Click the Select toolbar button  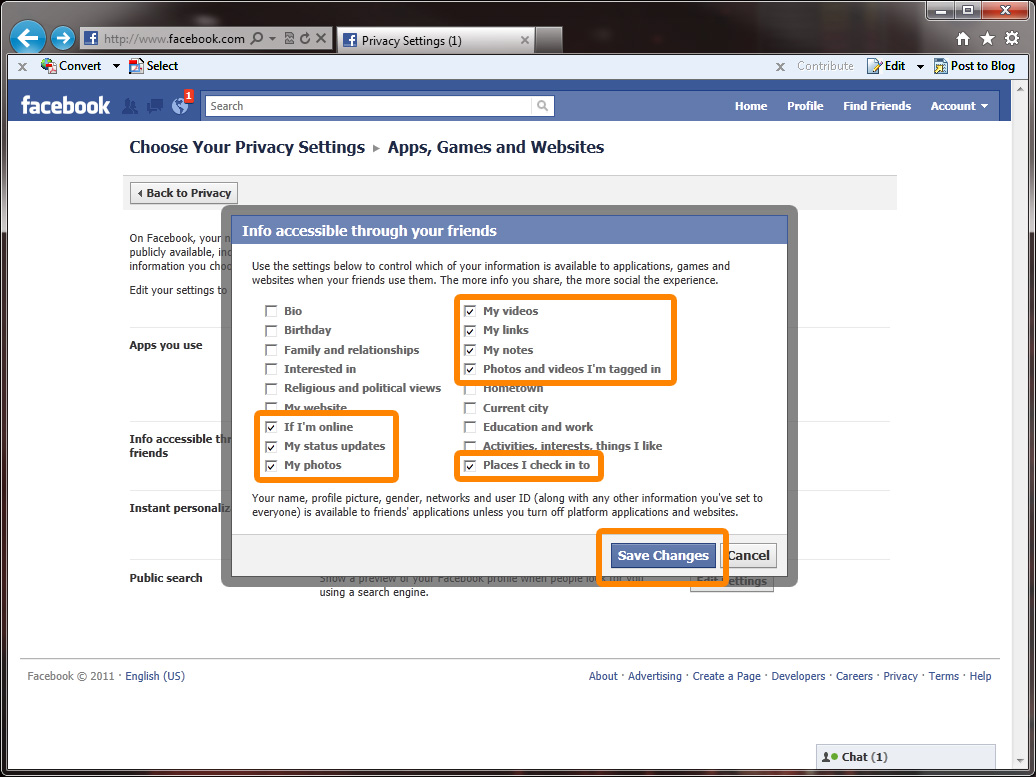click(154, 66)
